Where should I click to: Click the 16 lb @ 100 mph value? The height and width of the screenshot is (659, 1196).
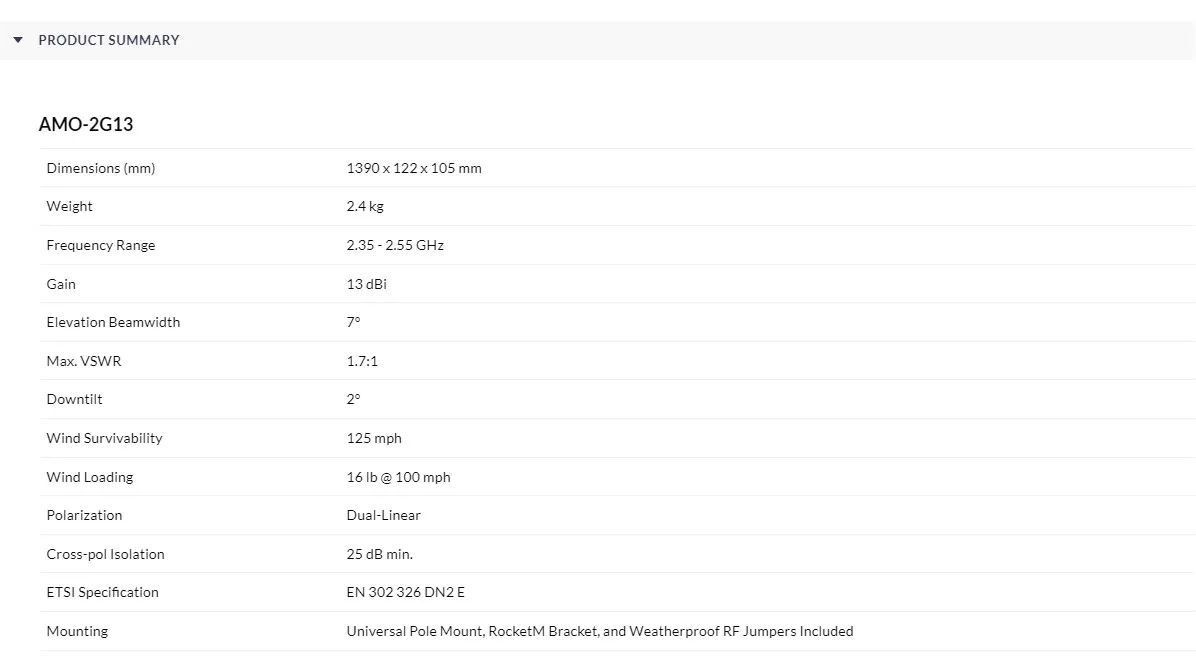tap(398, 477)
